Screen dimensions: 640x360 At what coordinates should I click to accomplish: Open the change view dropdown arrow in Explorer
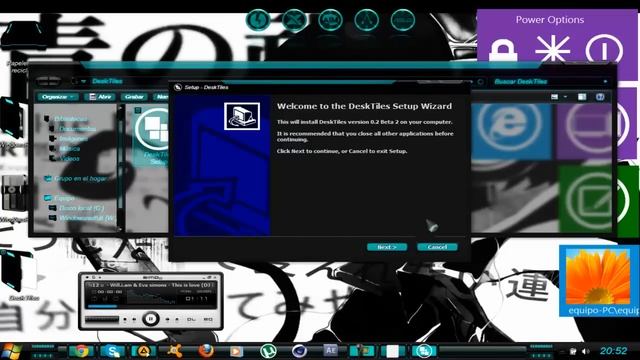[565, 97]
